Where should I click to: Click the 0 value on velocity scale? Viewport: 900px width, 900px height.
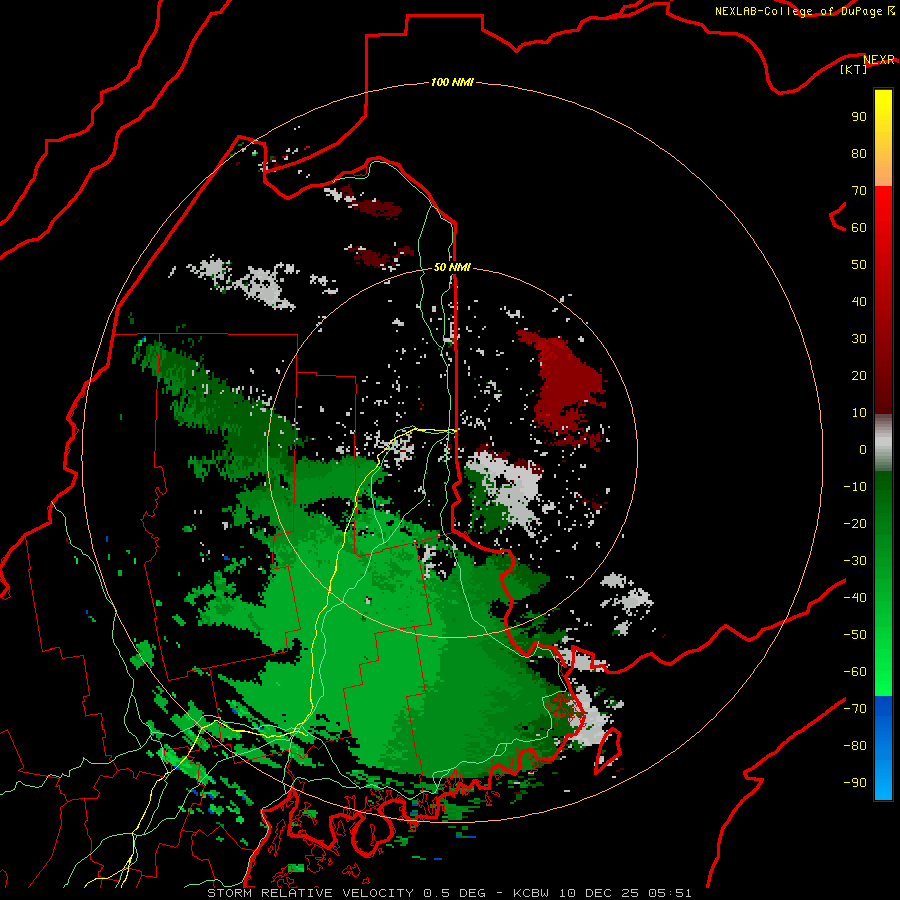click(863, 449)
